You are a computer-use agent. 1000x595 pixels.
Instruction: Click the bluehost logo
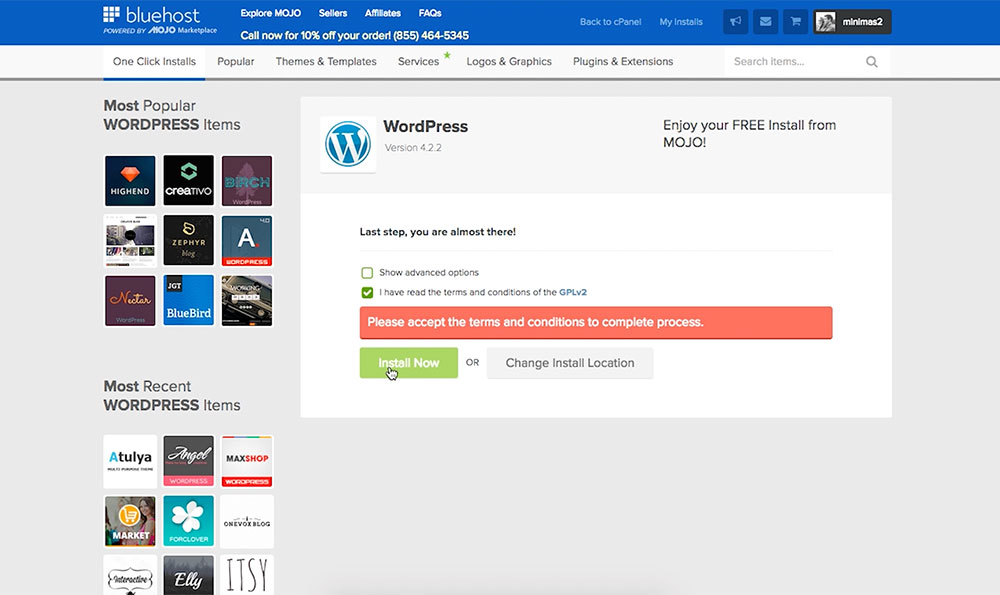159,20
